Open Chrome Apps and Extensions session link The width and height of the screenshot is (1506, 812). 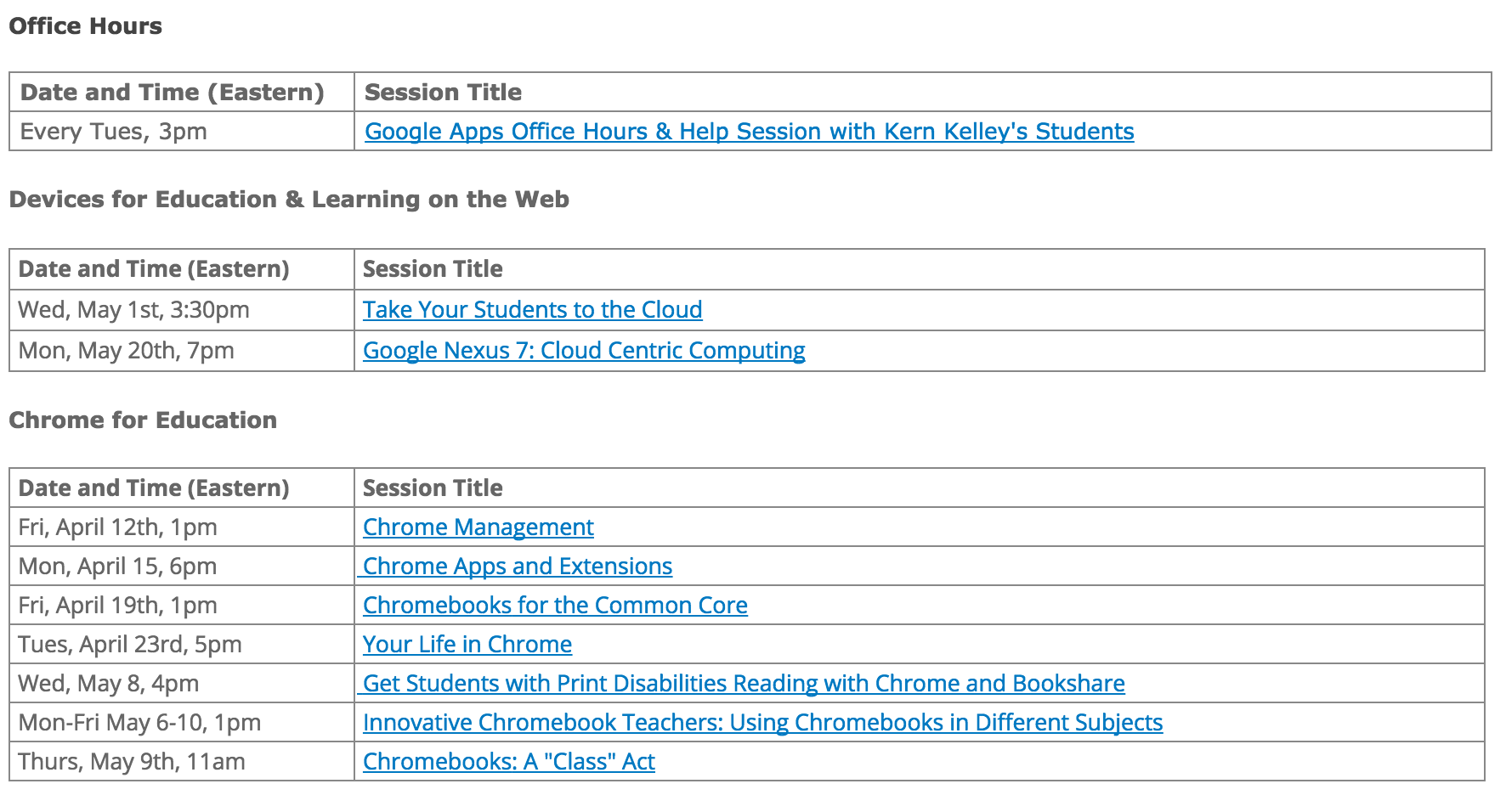[515, 567]
